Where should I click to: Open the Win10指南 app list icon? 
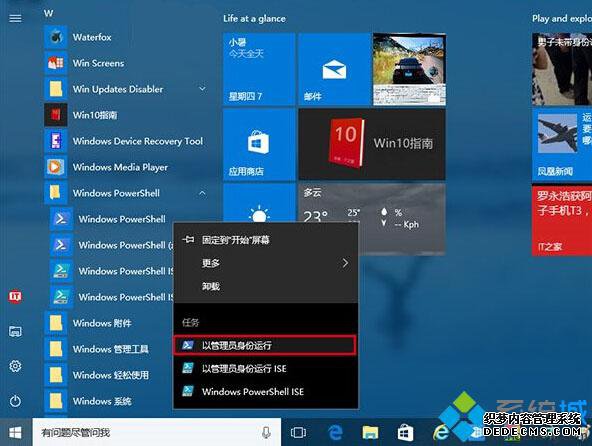click(56, 115)
